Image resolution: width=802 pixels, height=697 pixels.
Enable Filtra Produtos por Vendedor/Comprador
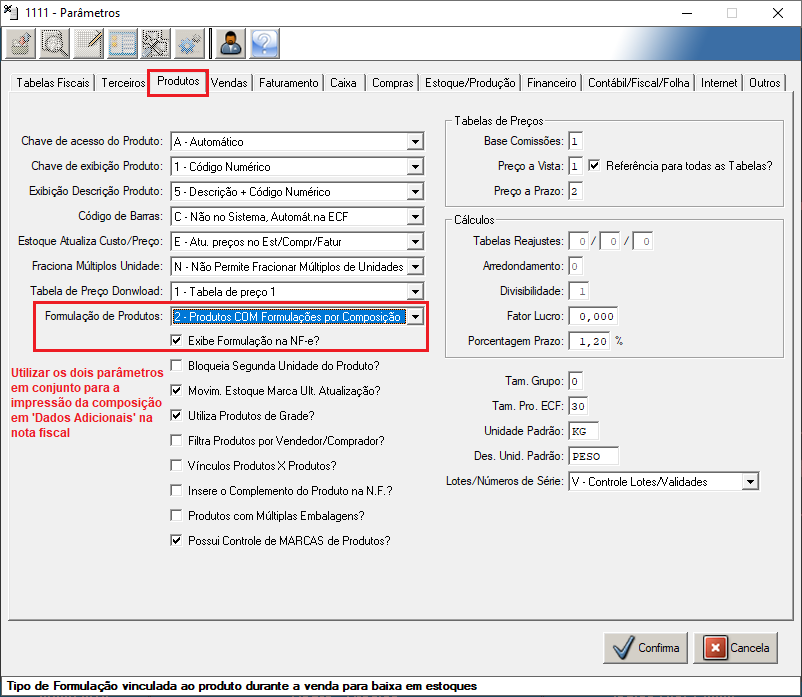(x=176, y=441)
